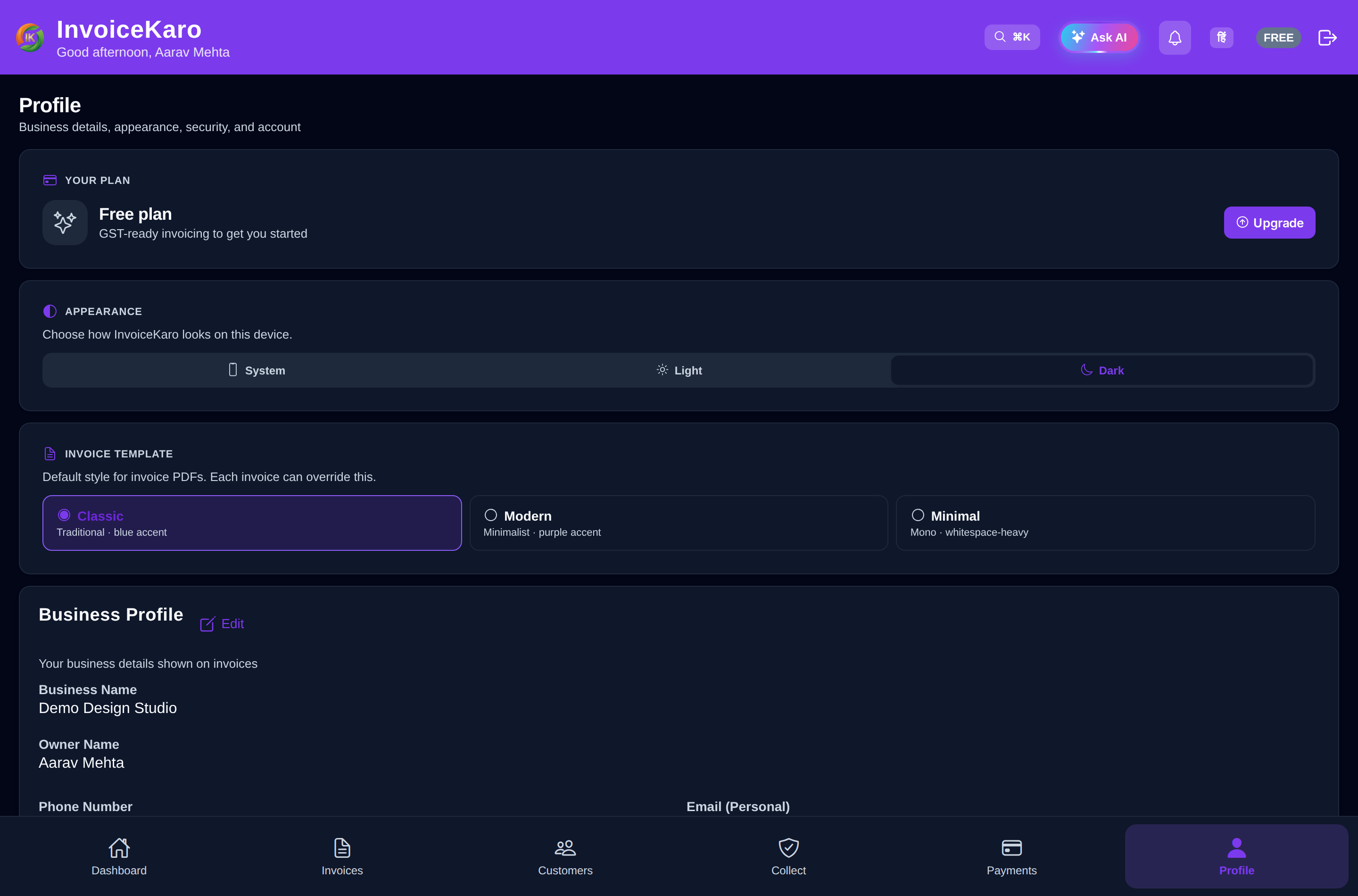Click the 'Demo Design Studio' business name

pos(108,708)
